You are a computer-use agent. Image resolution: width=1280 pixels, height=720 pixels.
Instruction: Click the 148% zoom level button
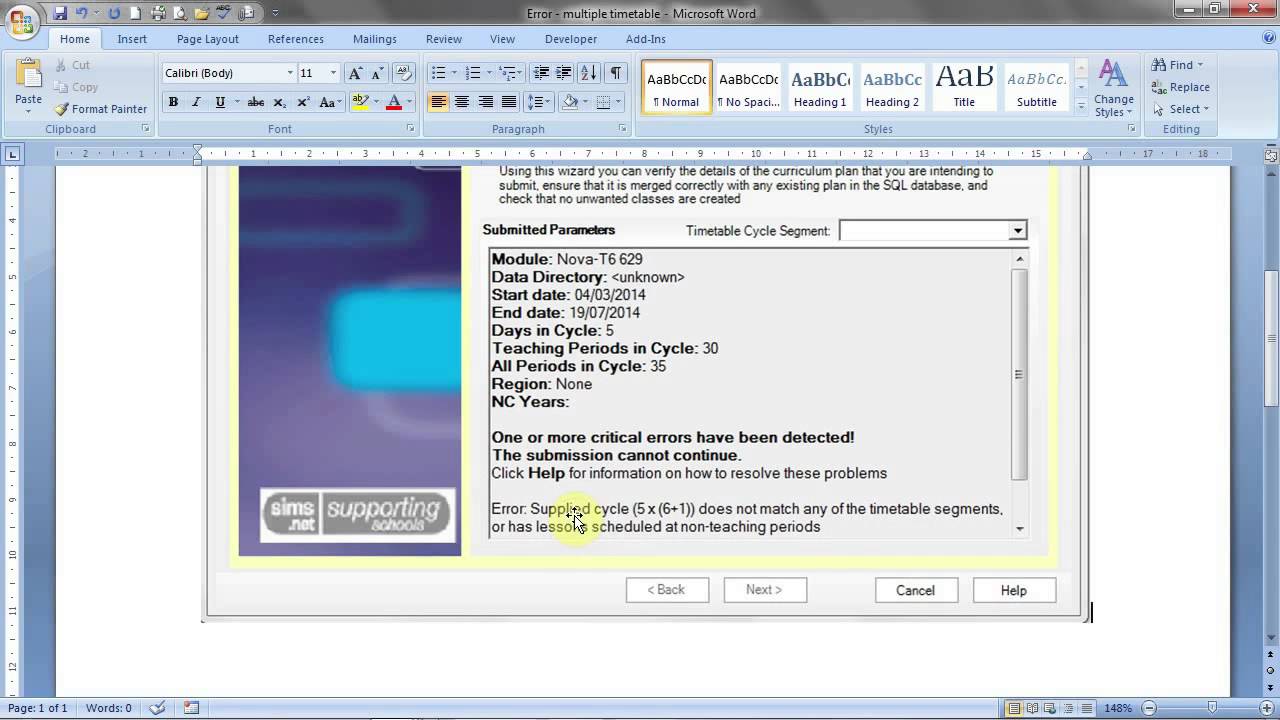(1118, 708)
